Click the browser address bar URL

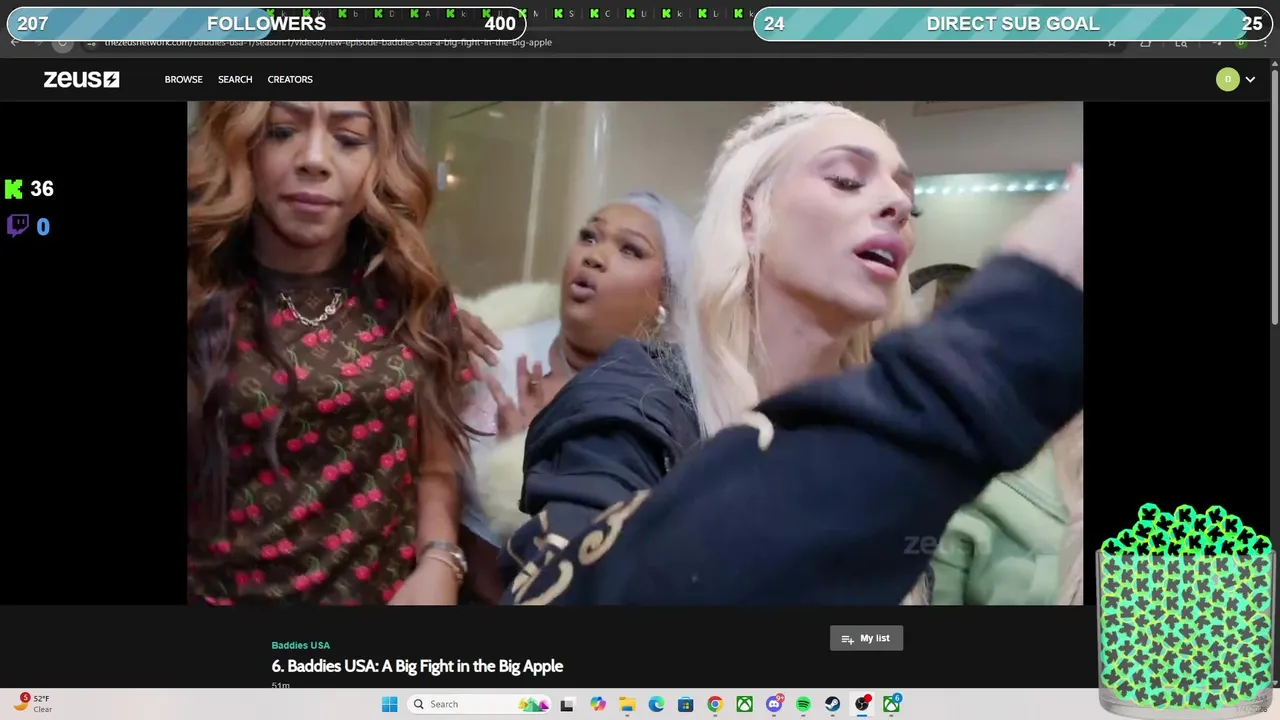pyautogui.click(x=328, y=43)
